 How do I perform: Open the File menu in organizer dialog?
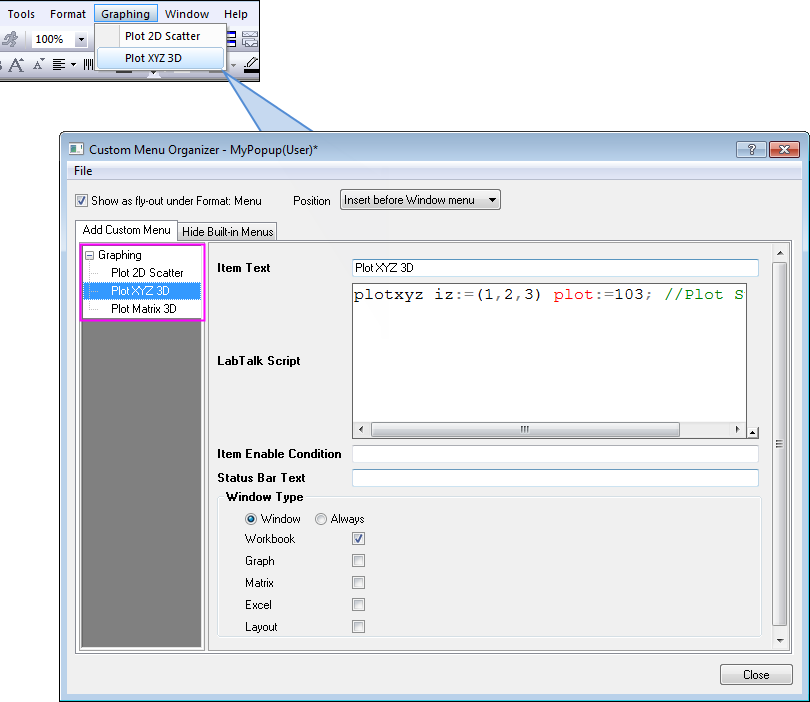[x=83, y=171]
